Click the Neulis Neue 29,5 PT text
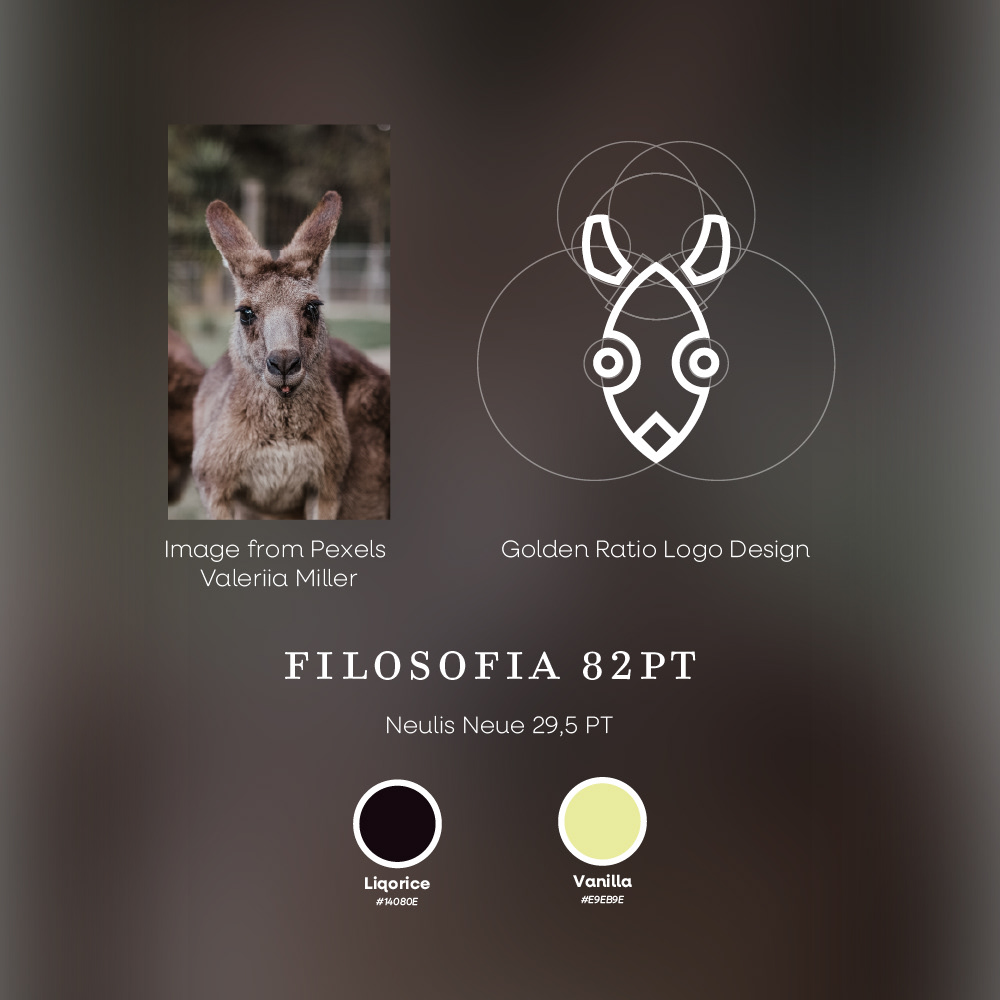 click(499, 725)
